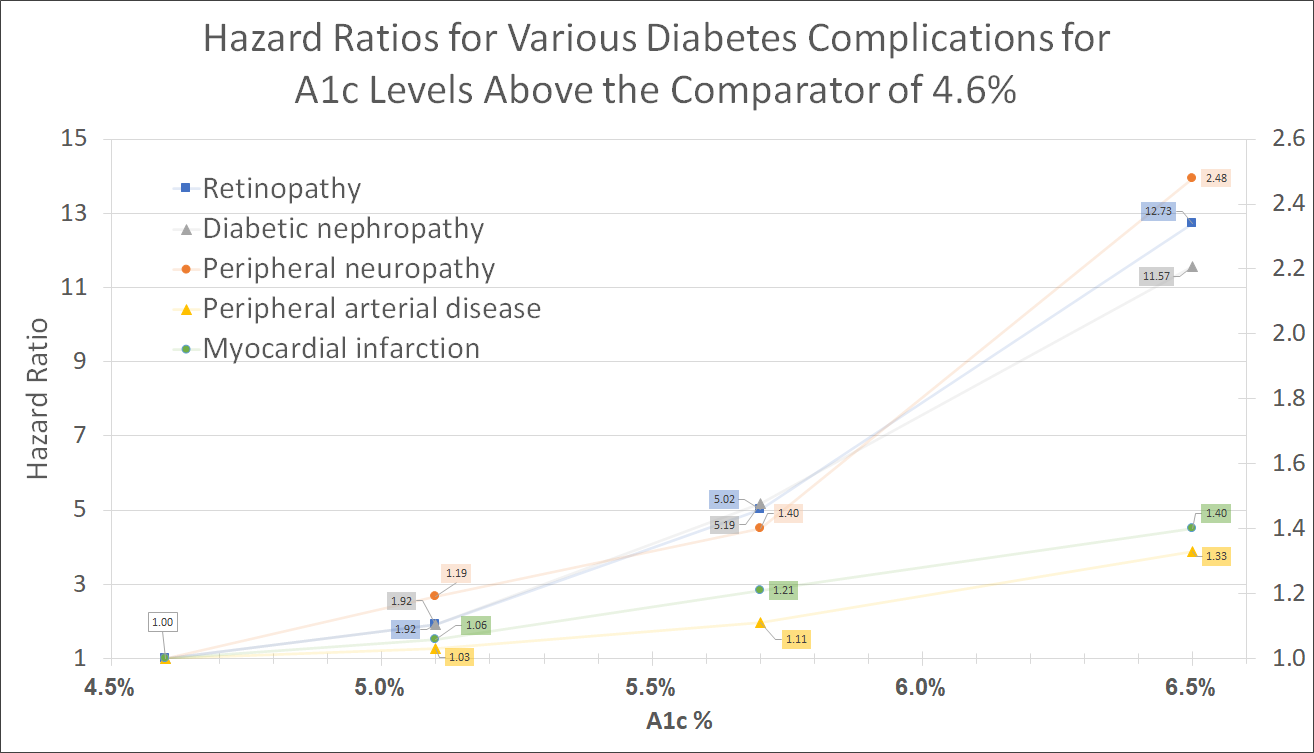Select the orange data point labeled 2.48
This screenshot has width=1314, height=753.
click(1191, 178)
